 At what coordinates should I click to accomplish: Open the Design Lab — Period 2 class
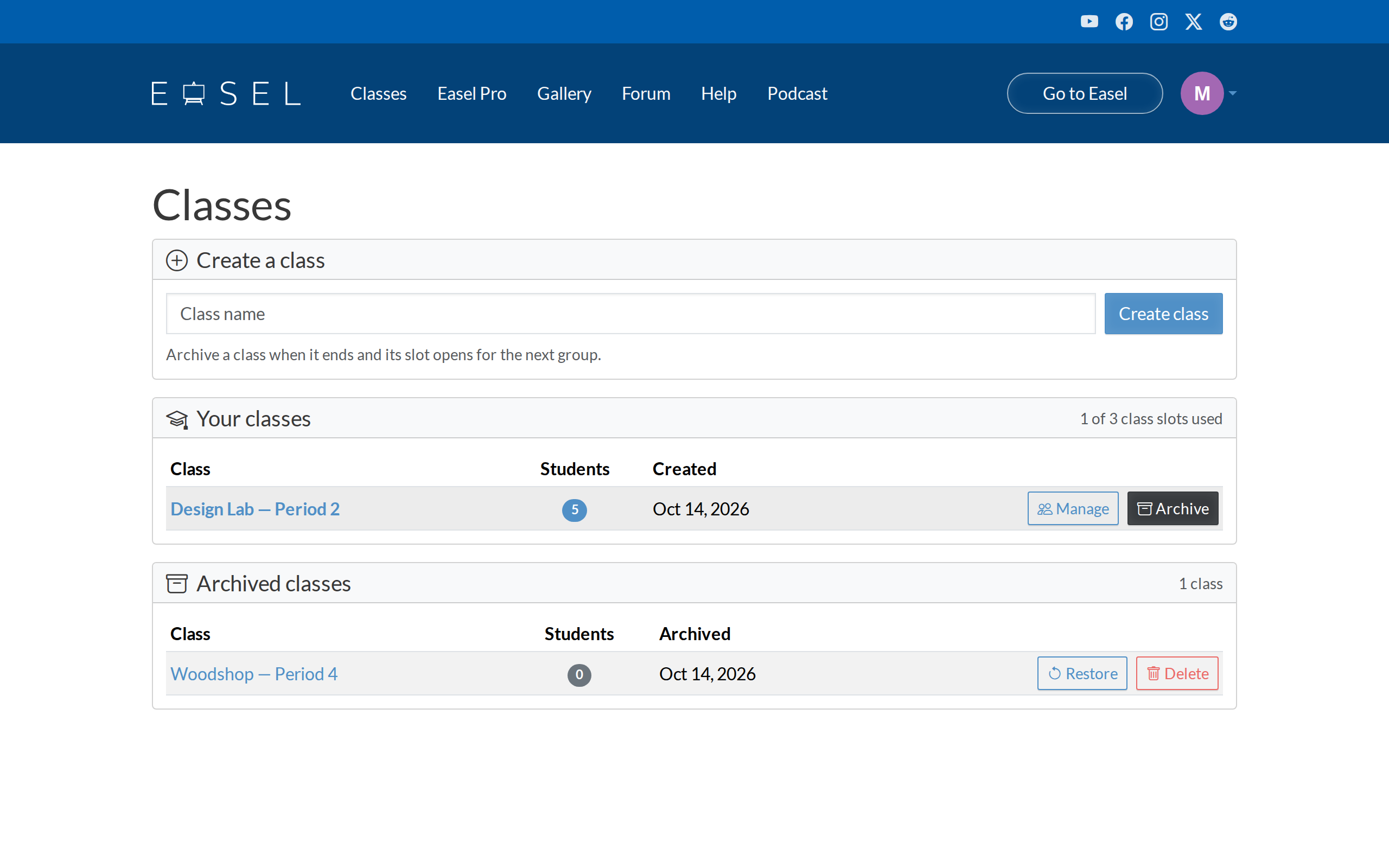255,509
